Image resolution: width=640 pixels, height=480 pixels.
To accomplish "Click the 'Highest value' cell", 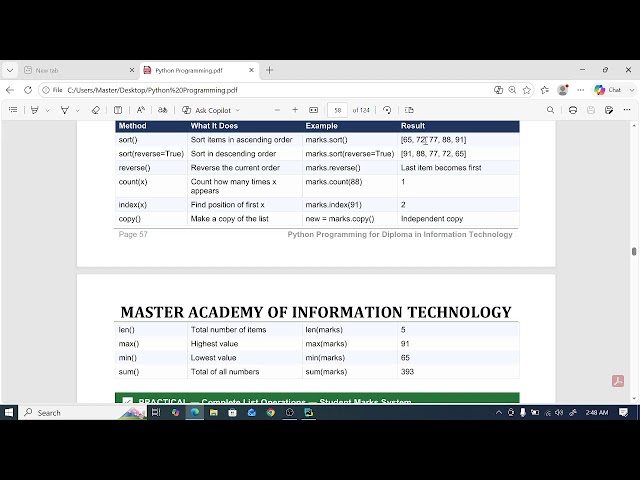I will (x=244, y=344).
